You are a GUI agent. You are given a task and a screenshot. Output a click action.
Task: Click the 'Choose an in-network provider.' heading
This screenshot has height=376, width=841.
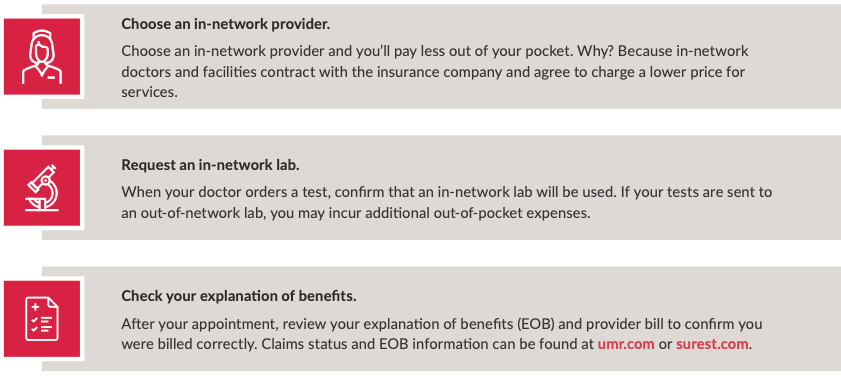pos(226,24)
